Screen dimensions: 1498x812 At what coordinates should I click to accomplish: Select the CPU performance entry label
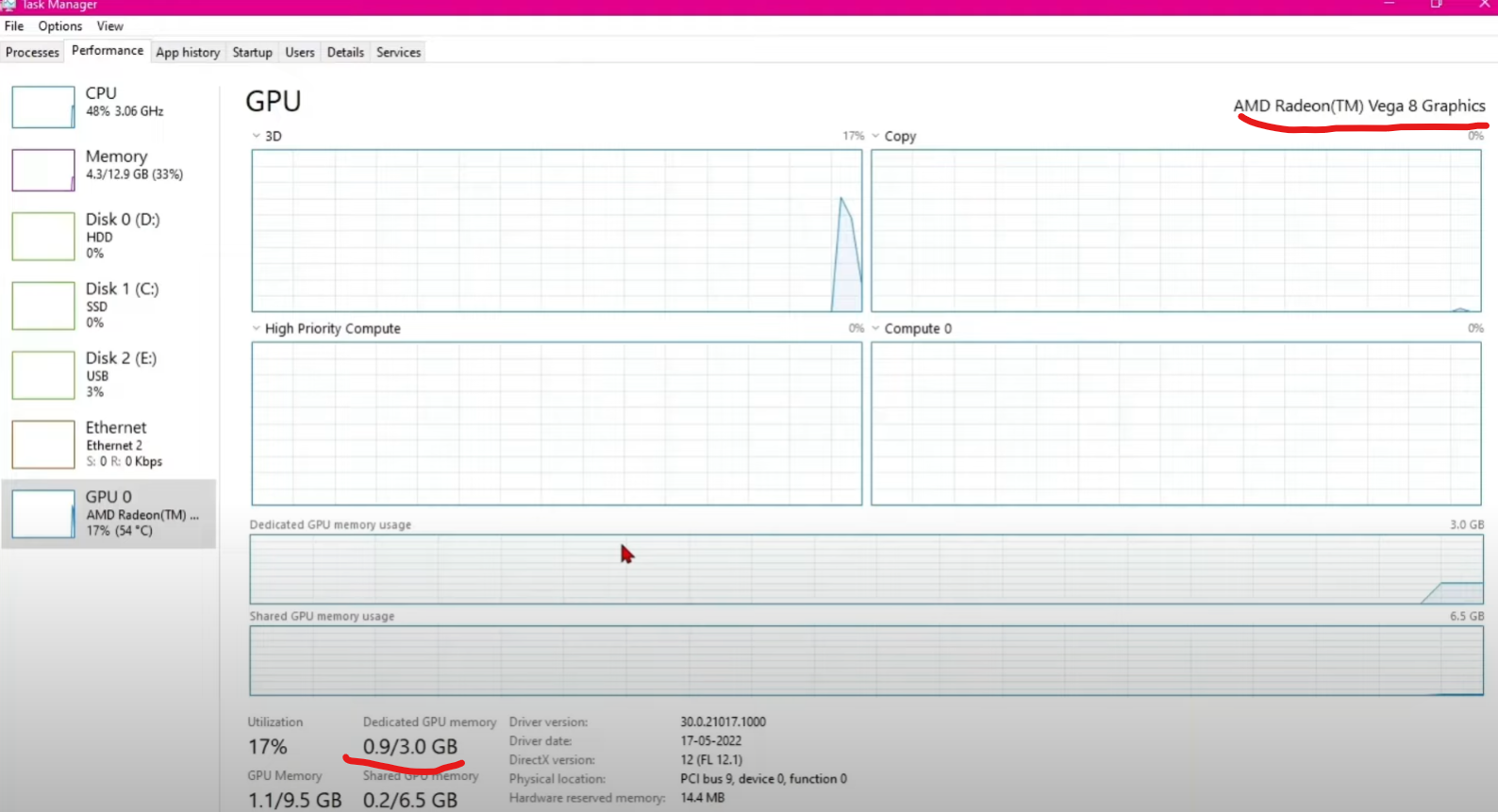[x=101, y=93]
